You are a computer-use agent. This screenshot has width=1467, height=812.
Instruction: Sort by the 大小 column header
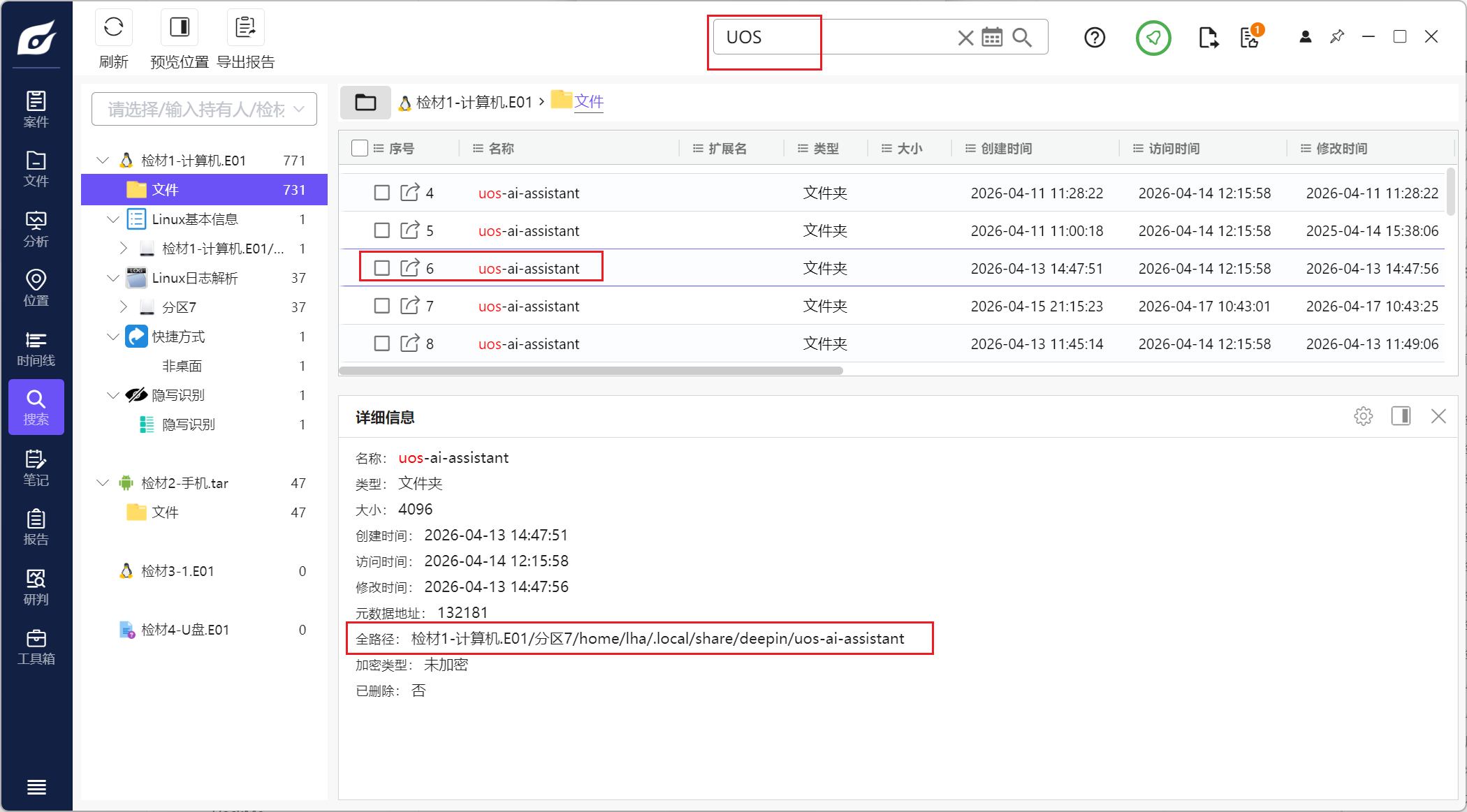[910, 148]
